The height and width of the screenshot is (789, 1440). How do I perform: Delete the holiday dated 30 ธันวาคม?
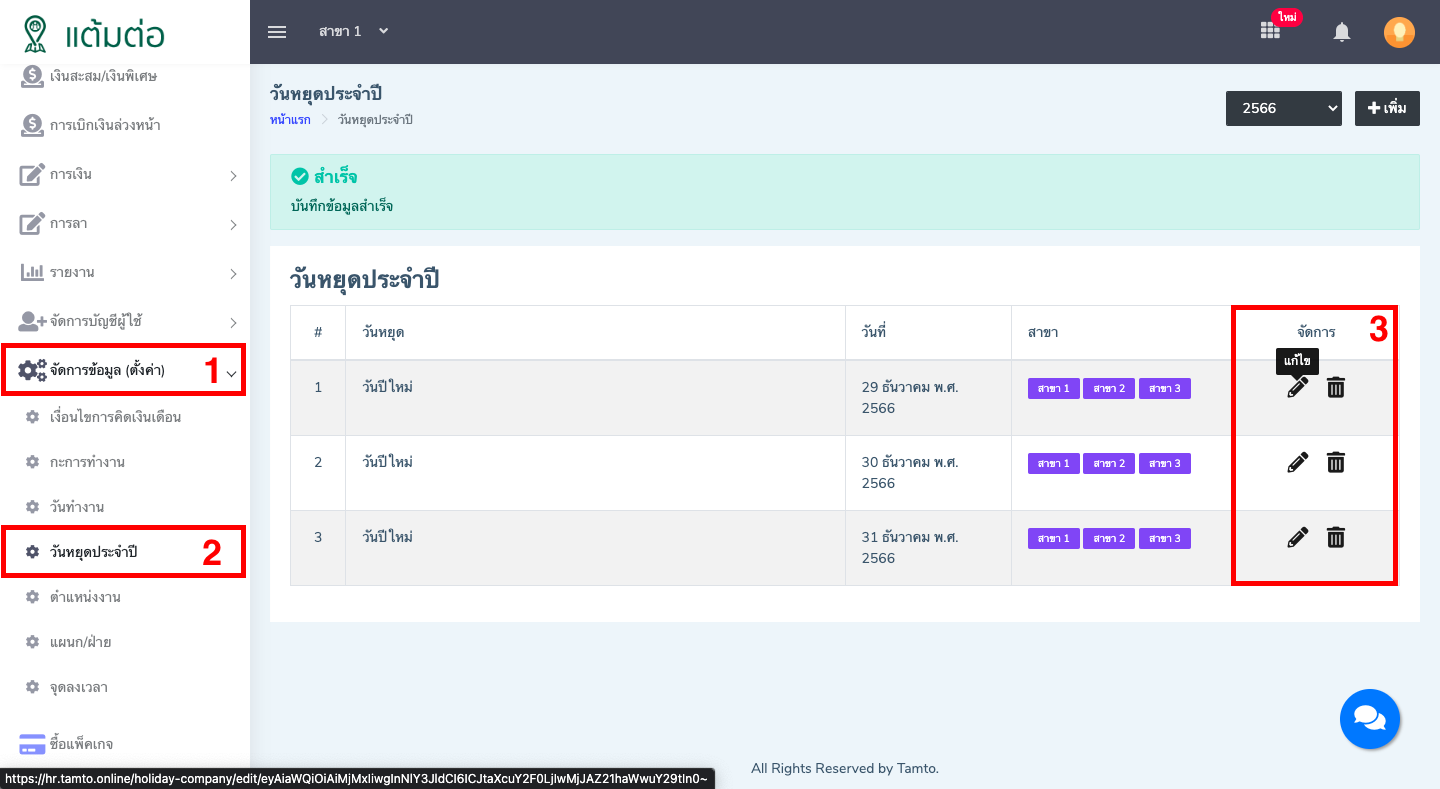click(1335, 462)
